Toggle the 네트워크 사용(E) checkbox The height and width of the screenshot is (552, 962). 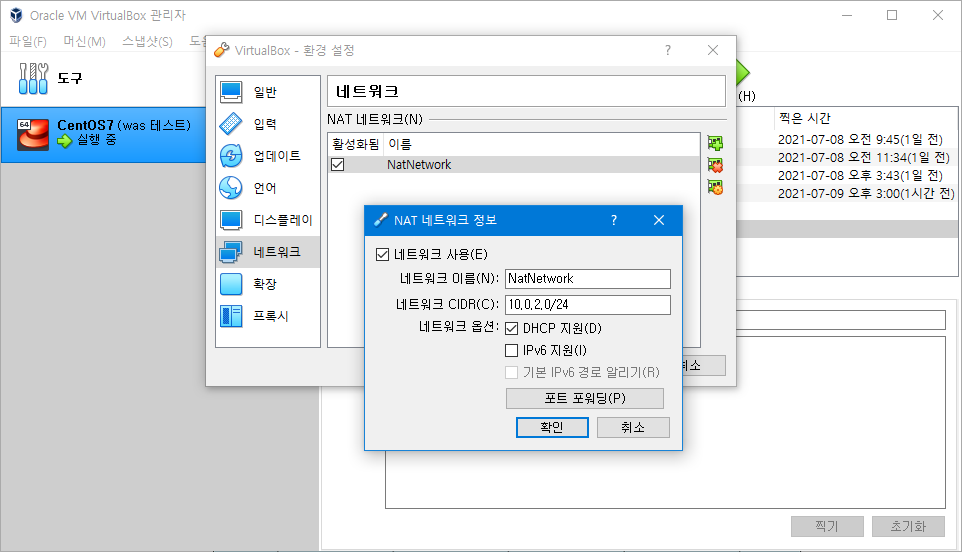(382, 255)
